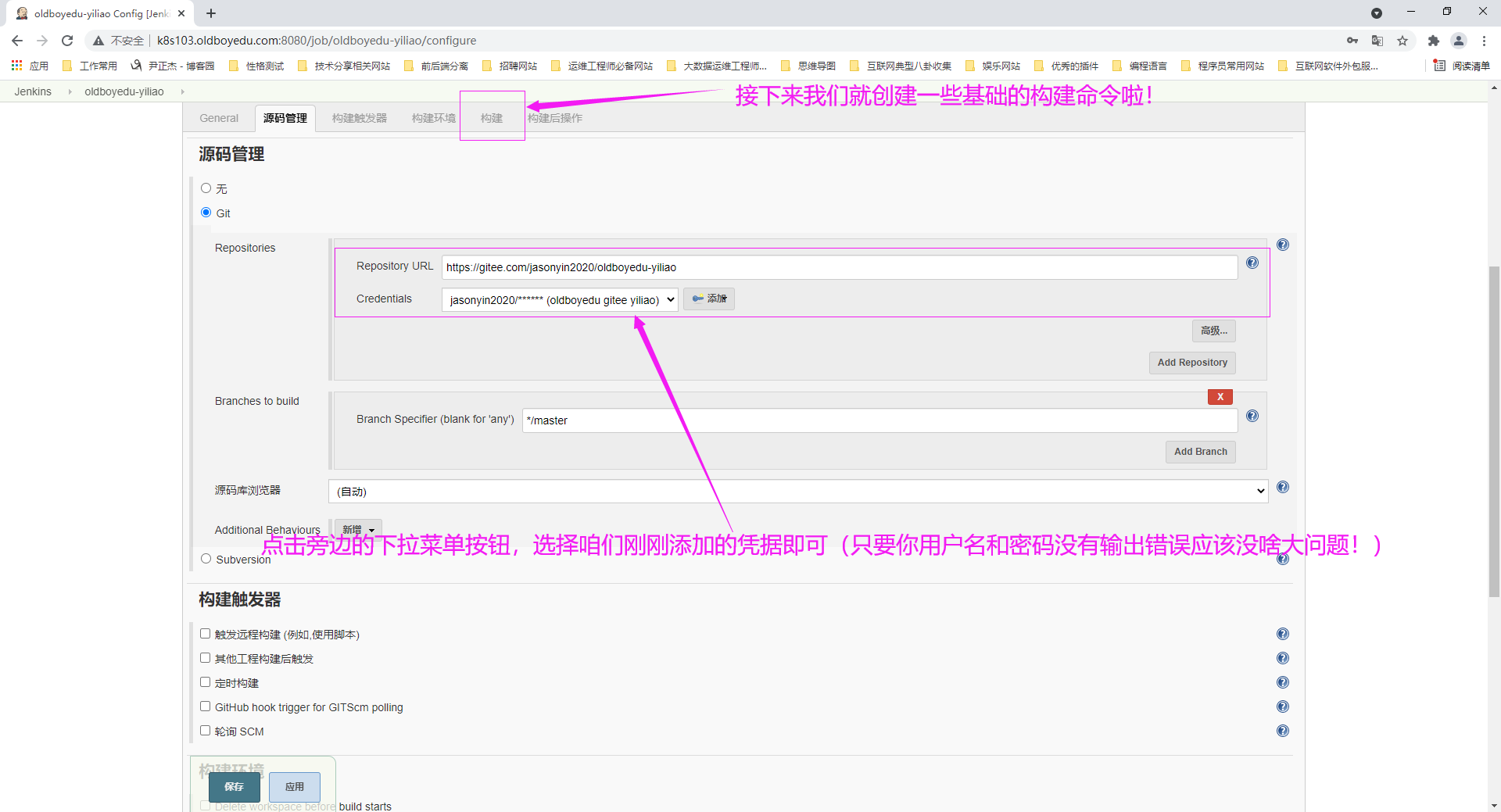The height and width of the screenshot is (812, 1501).
Task: Delete branch with red X button
Action: point(1220,397)
